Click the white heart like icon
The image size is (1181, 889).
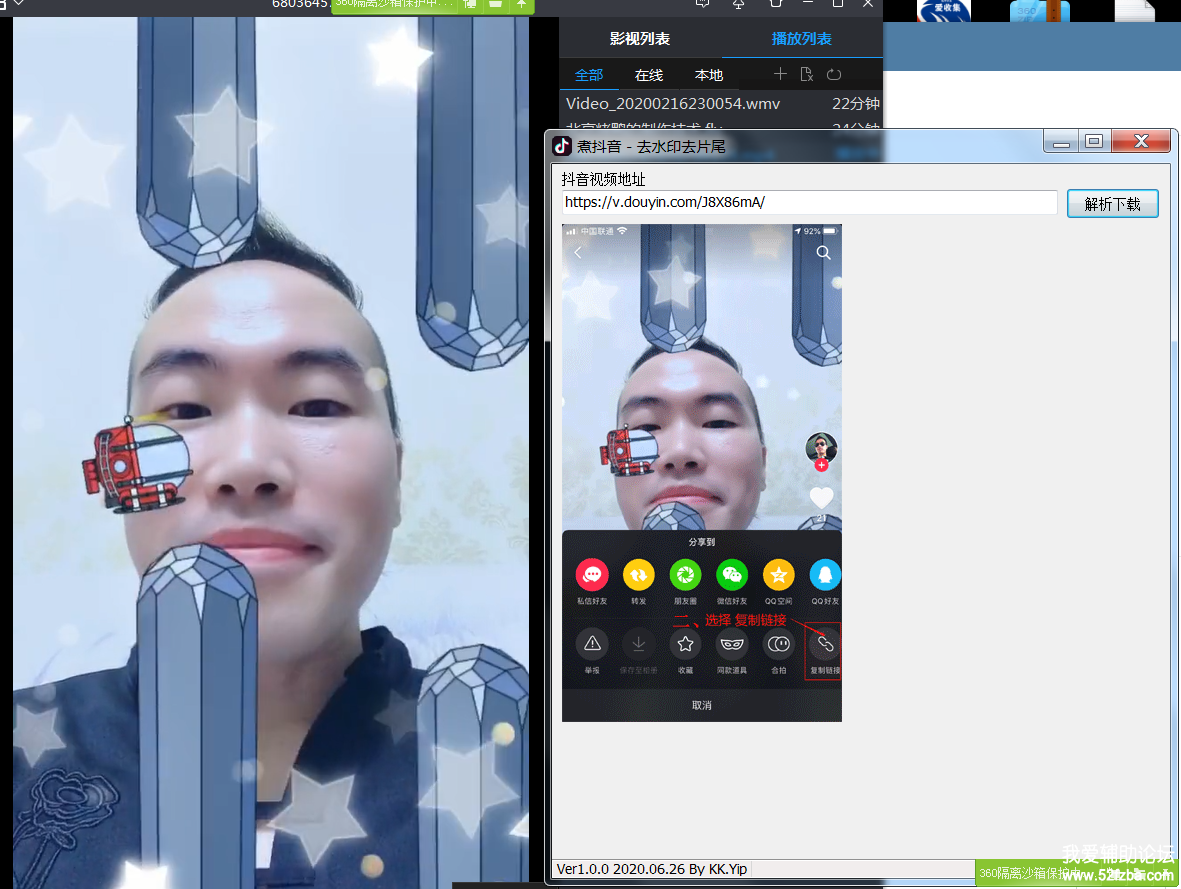821,497
